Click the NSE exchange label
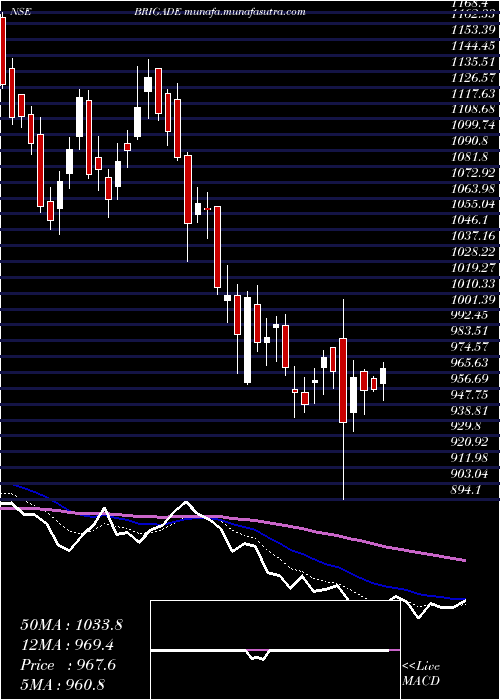Image resolution: width=500 pixels, height=700 pixels. coord(20,12)
